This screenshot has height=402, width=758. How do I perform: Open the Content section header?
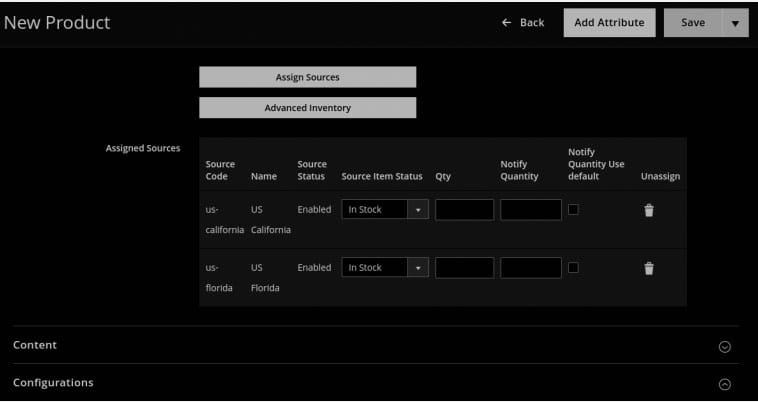(35, 345)
